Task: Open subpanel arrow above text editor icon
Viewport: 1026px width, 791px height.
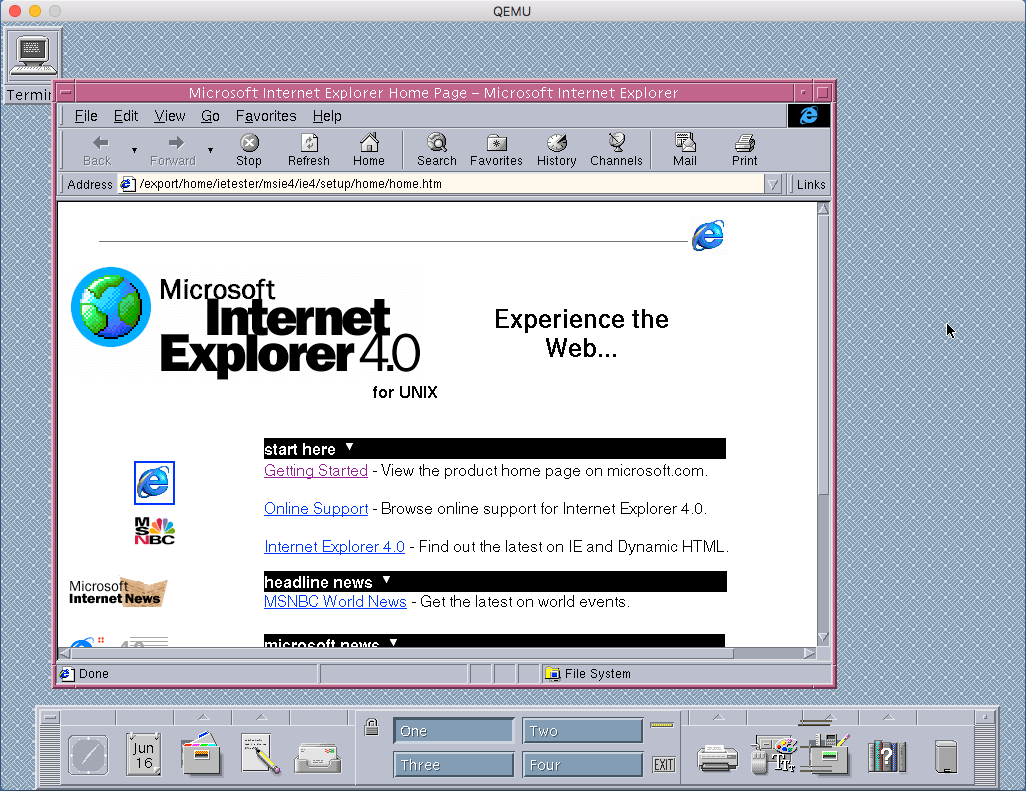Action: tap(261, 717)
